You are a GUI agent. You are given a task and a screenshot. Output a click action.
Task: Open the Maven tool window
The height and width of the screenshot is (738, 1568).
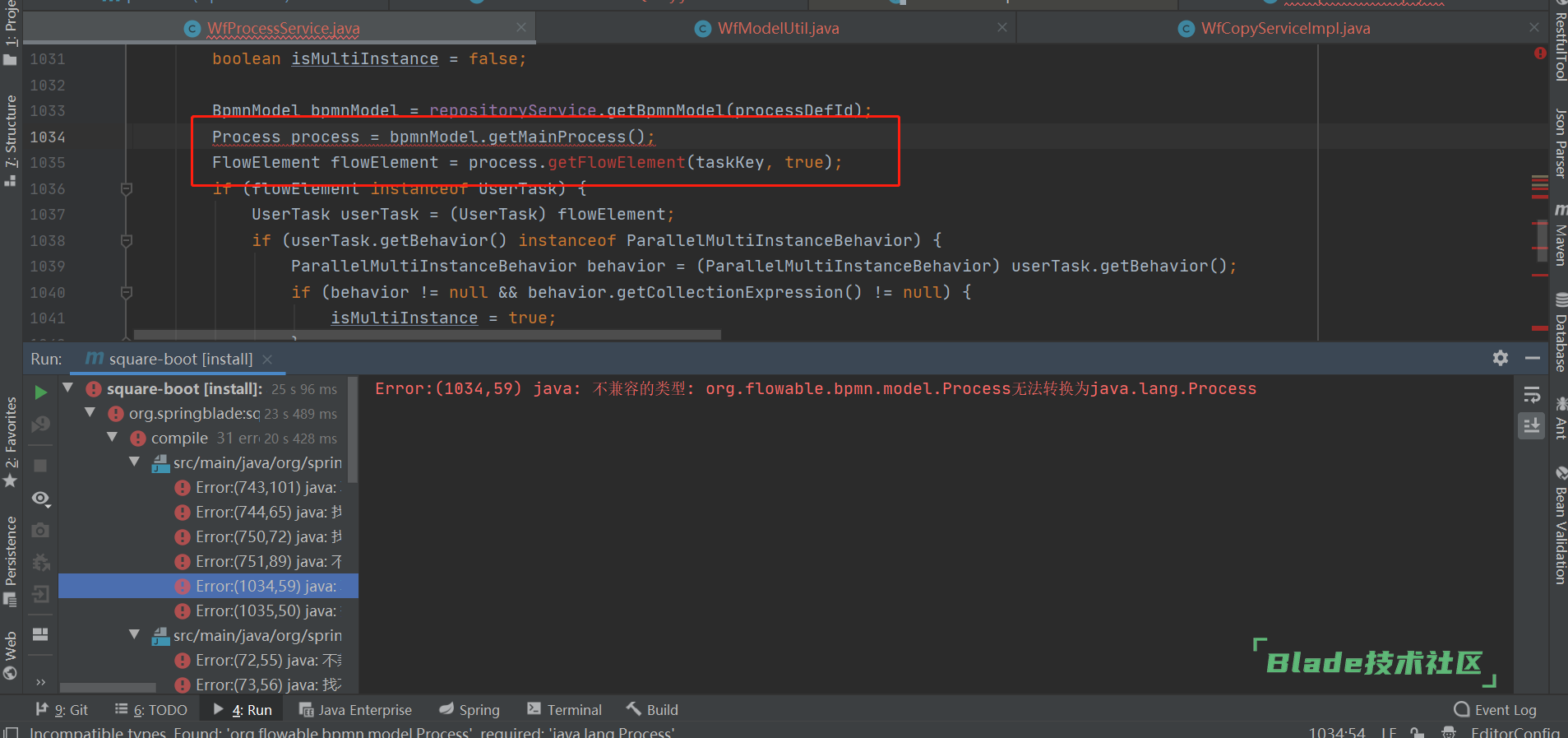coord(1559,234)
